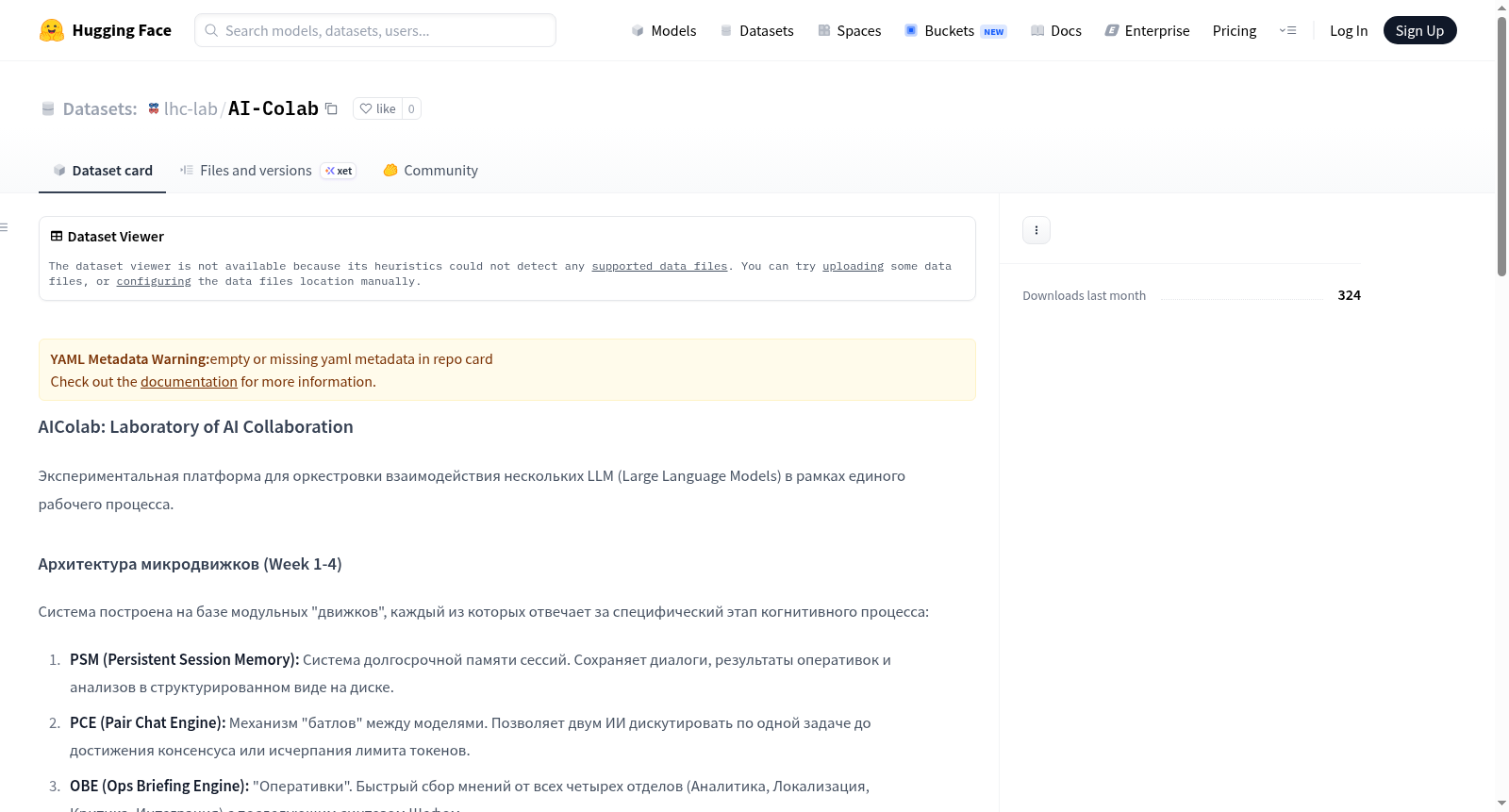
Task: Click the Datasets breadcrumb icon
Action: pyautogui.click(x=48, y=109)
